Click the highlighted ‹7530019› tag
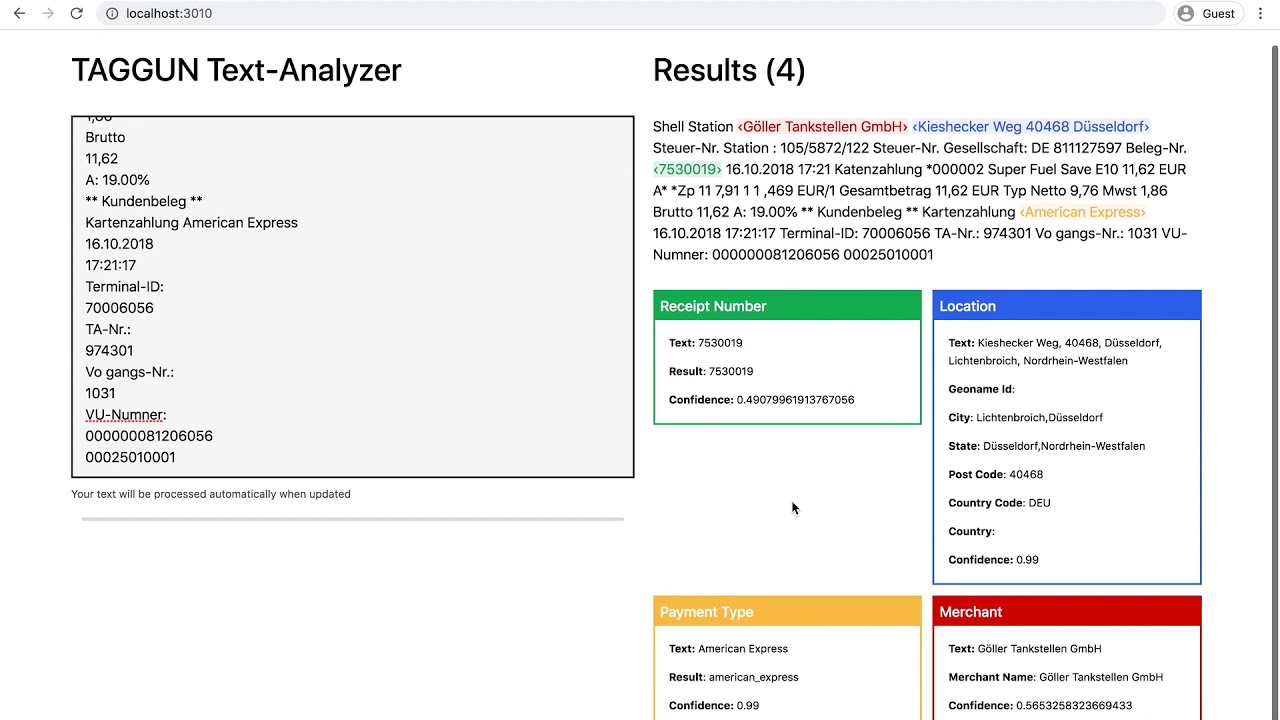This screenshot has height=720, width=1280. (687, 169)
